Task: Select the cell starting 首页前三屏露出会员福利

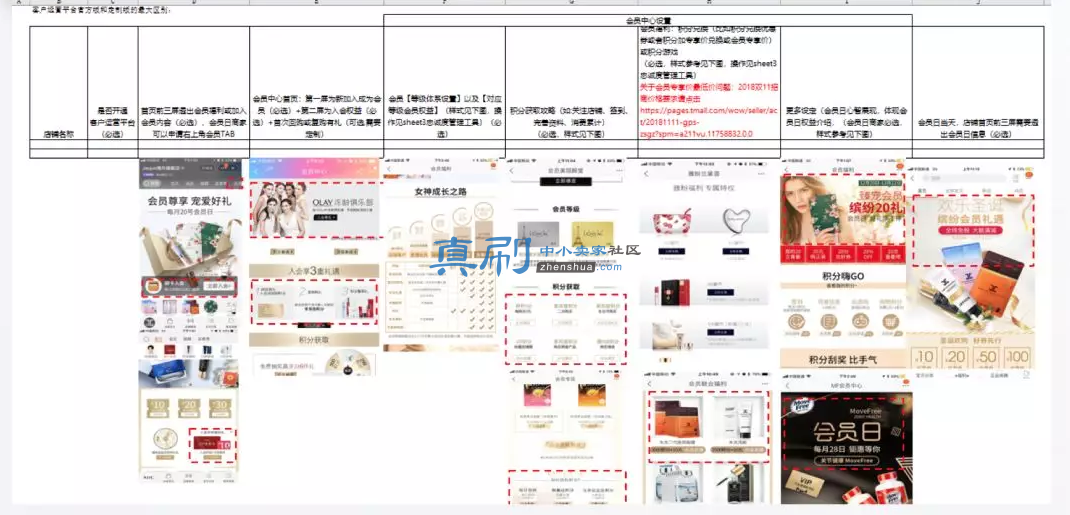Action: click(x=194, y=83)
